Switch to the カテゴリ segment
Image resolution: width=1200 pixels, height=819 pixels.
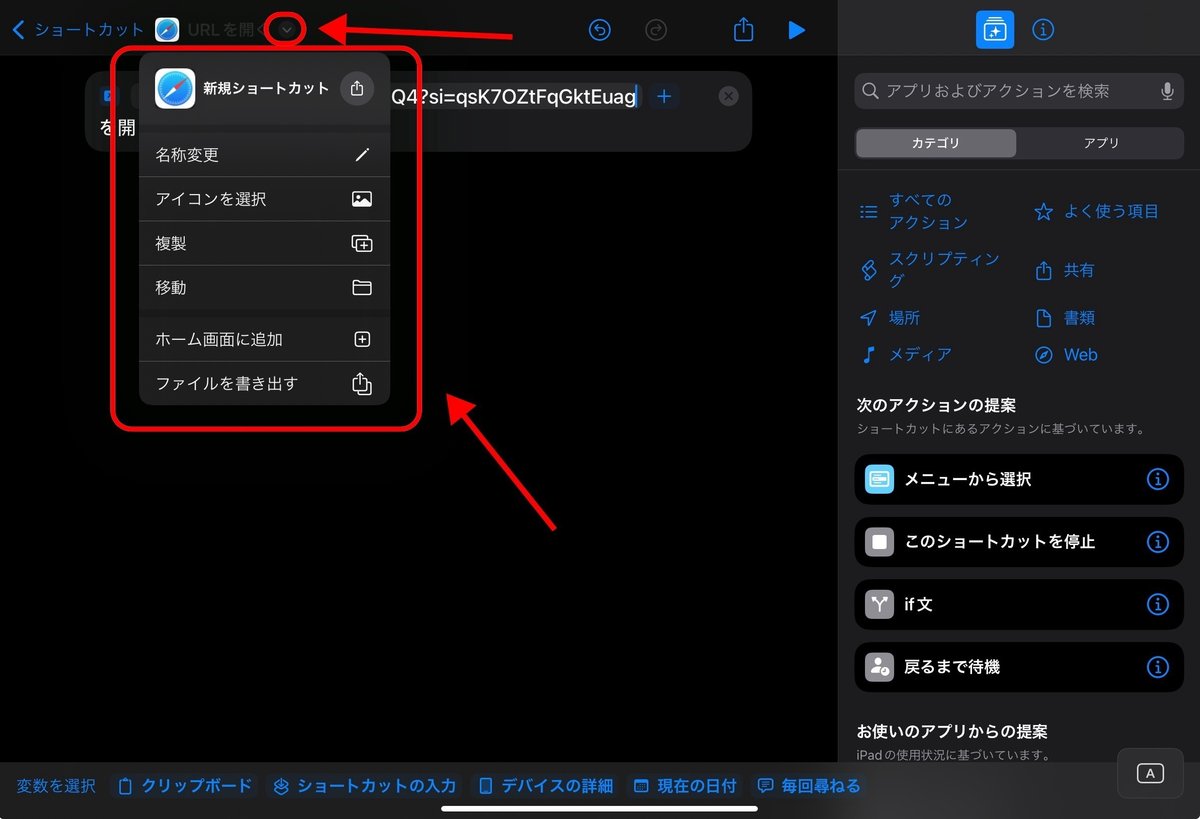coord(935,143)
